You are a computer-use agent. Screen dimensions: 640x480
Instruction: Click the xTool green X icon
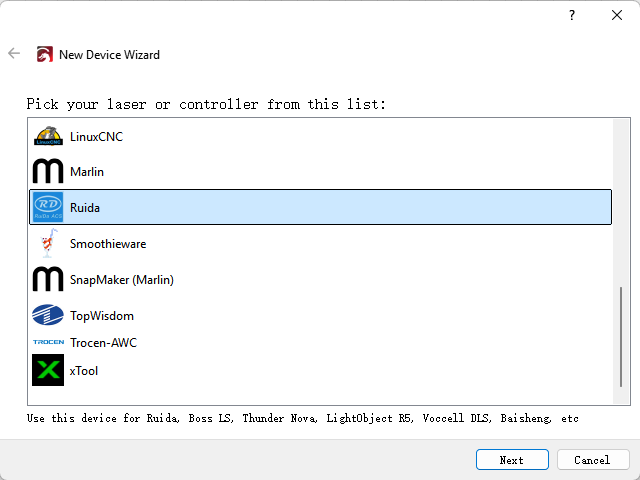[48, 371]
